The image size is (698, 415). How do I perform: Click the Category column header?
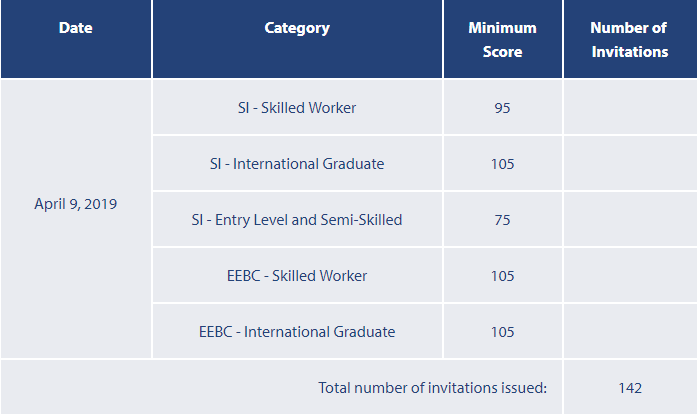[x=297, y=28]
